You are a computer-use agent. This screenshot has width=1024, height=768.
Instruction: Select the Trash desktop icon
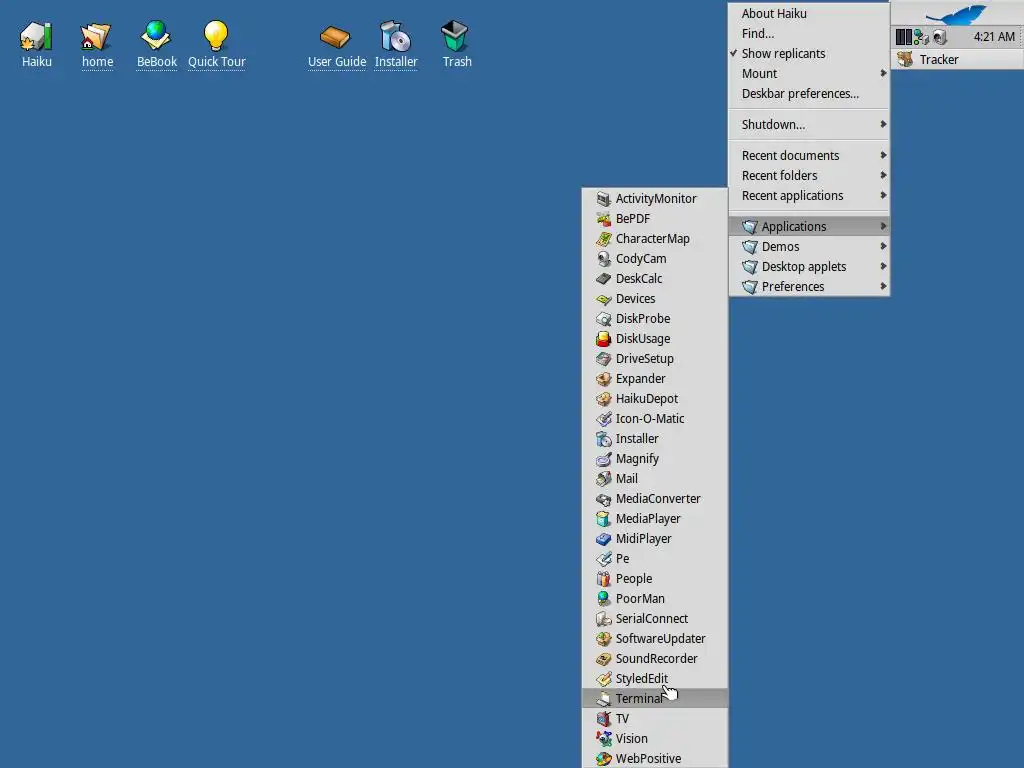(456, 44)
